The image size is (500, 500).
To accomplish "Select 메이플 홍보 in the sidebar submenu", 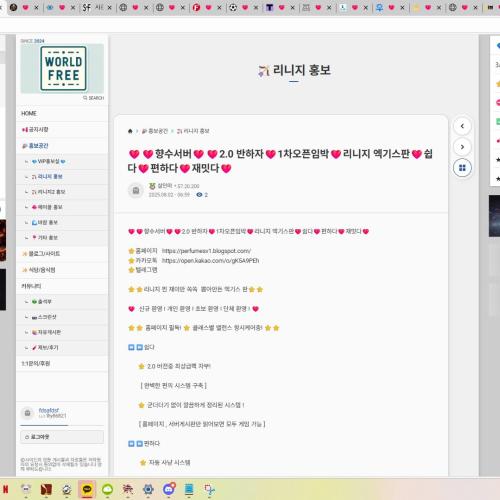I will (x=47, y=207).
